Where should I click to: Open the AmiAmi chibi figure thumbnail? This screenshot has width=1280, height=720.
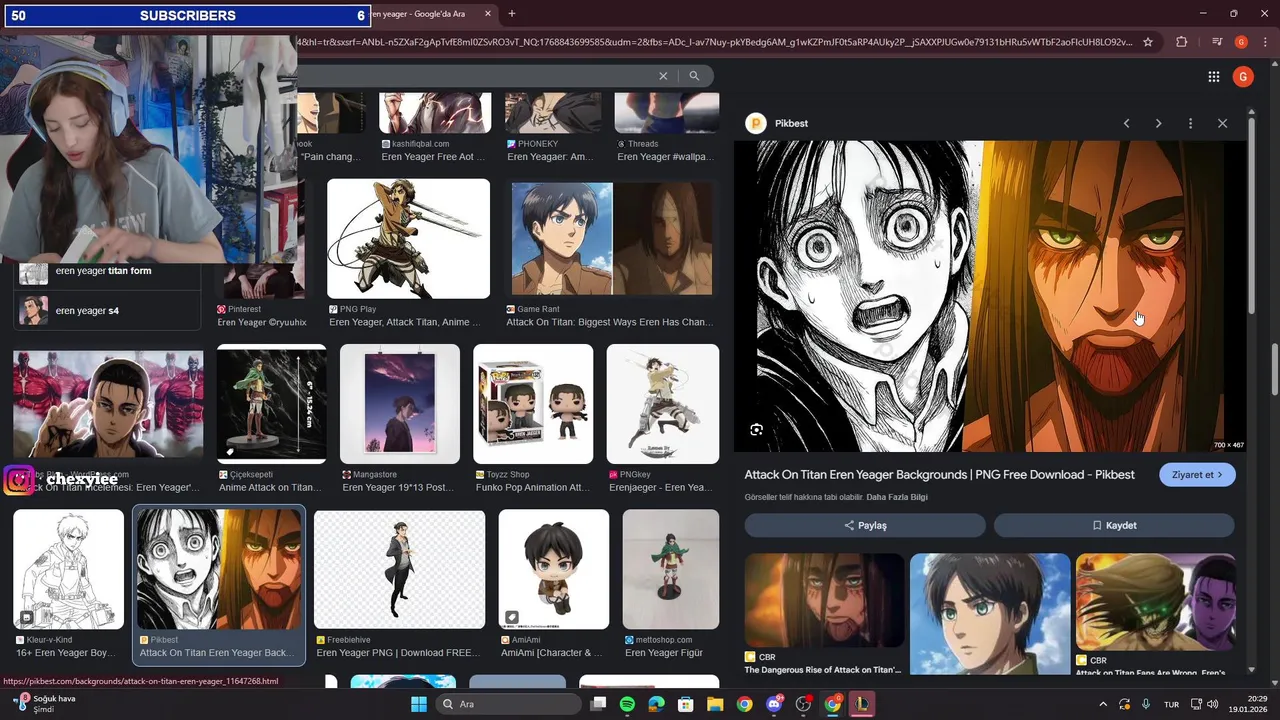click(x=554, y=570)
